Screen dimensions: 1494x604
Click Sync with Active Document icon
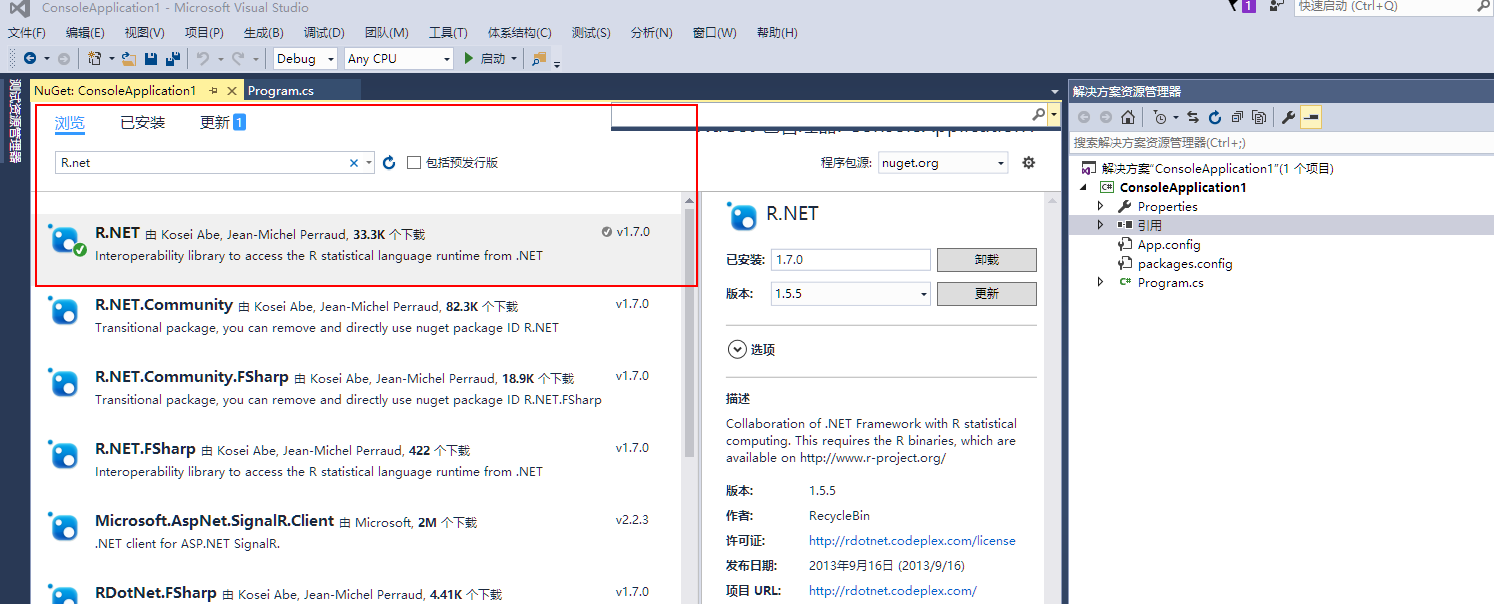(x=1193, y=117)
